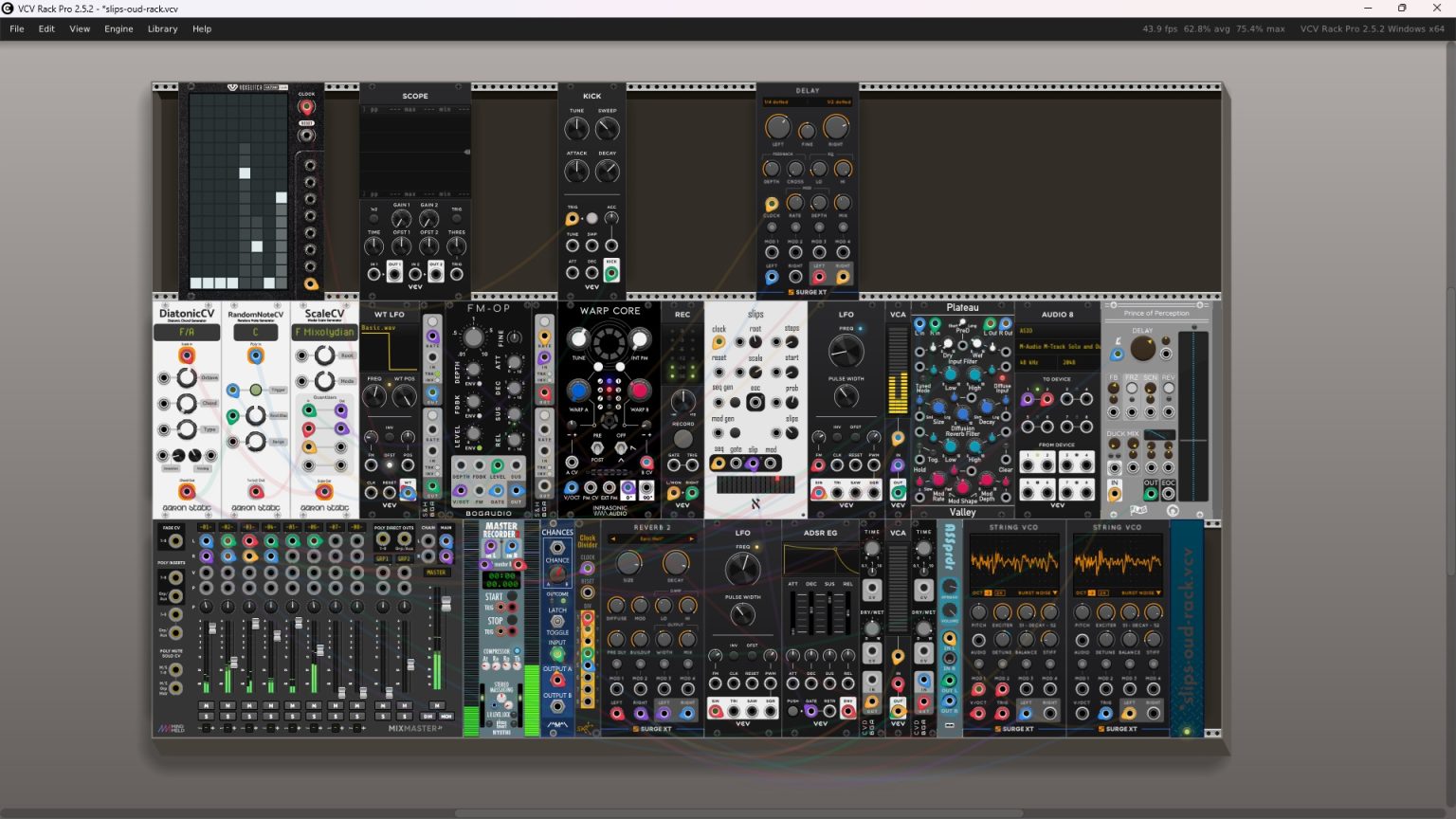Click the KICK module TUNE knob
This screenshot has height=819, width=1456.
[x=576, y=129]
